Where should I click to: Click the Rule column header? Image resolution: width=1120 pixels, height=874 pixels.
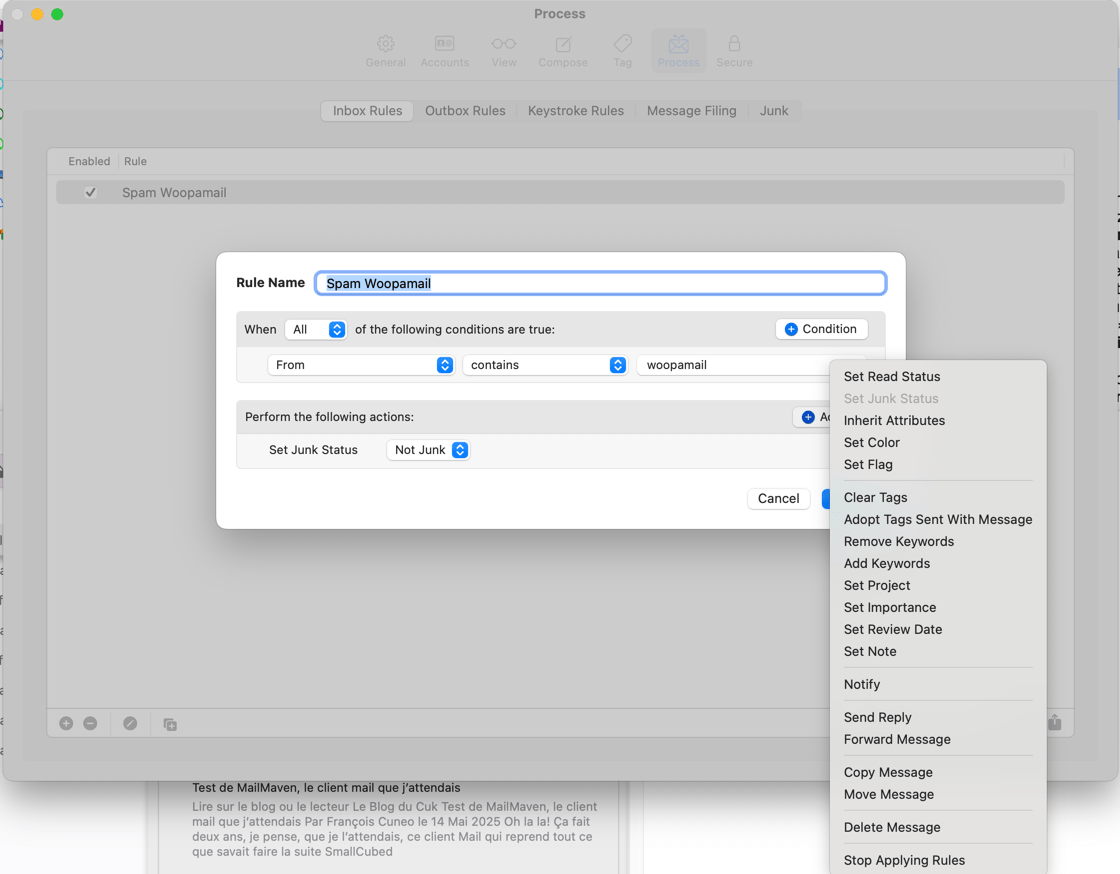point(135,161)
